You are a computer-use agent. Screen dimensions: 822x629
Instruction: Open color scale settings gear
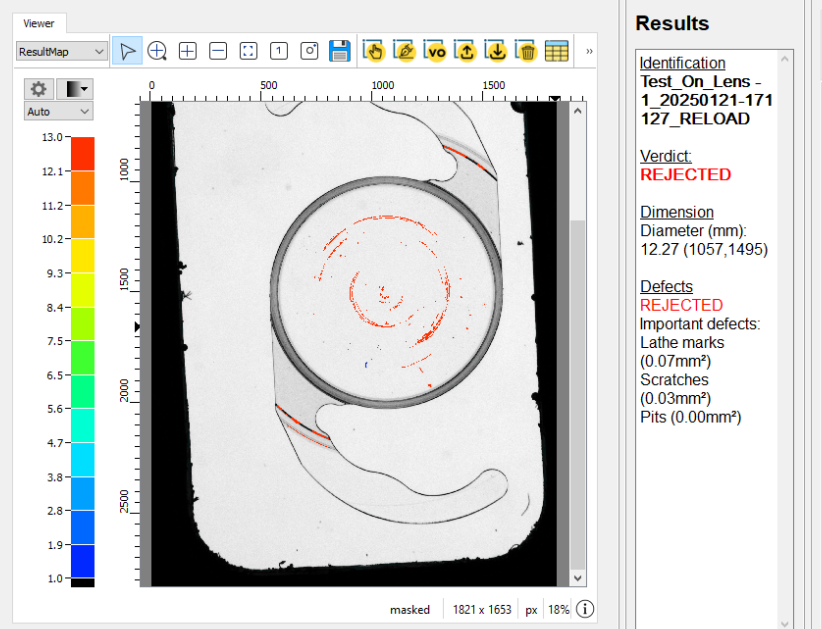(39, 90)
